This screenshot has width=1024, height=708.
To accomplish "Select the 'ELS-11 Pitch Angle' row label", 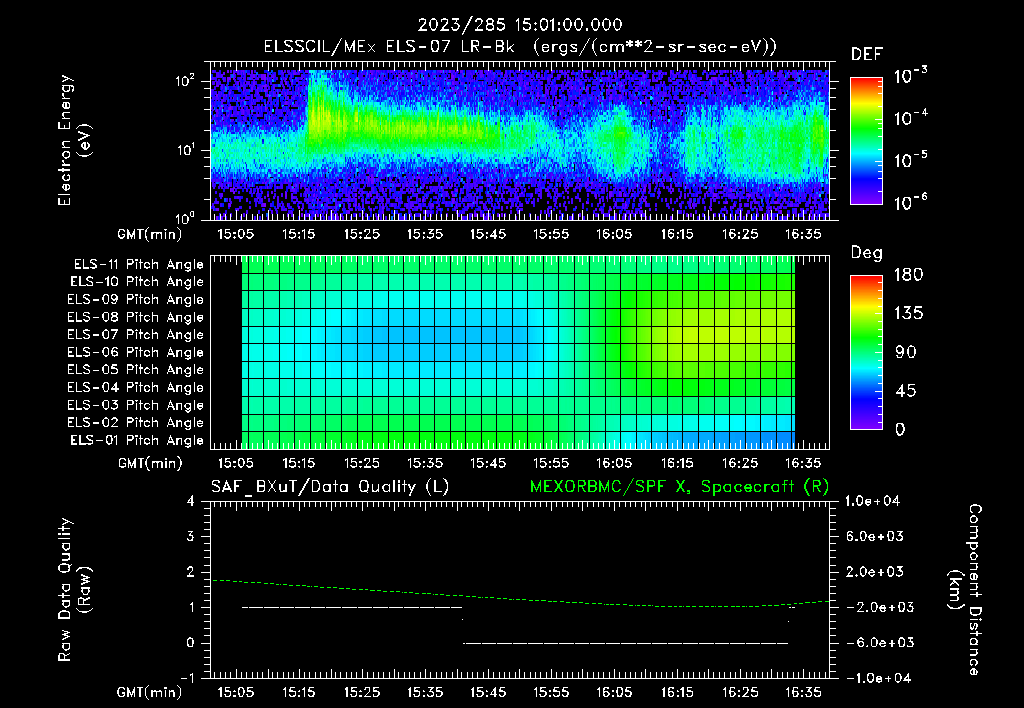I will (138, 265).
